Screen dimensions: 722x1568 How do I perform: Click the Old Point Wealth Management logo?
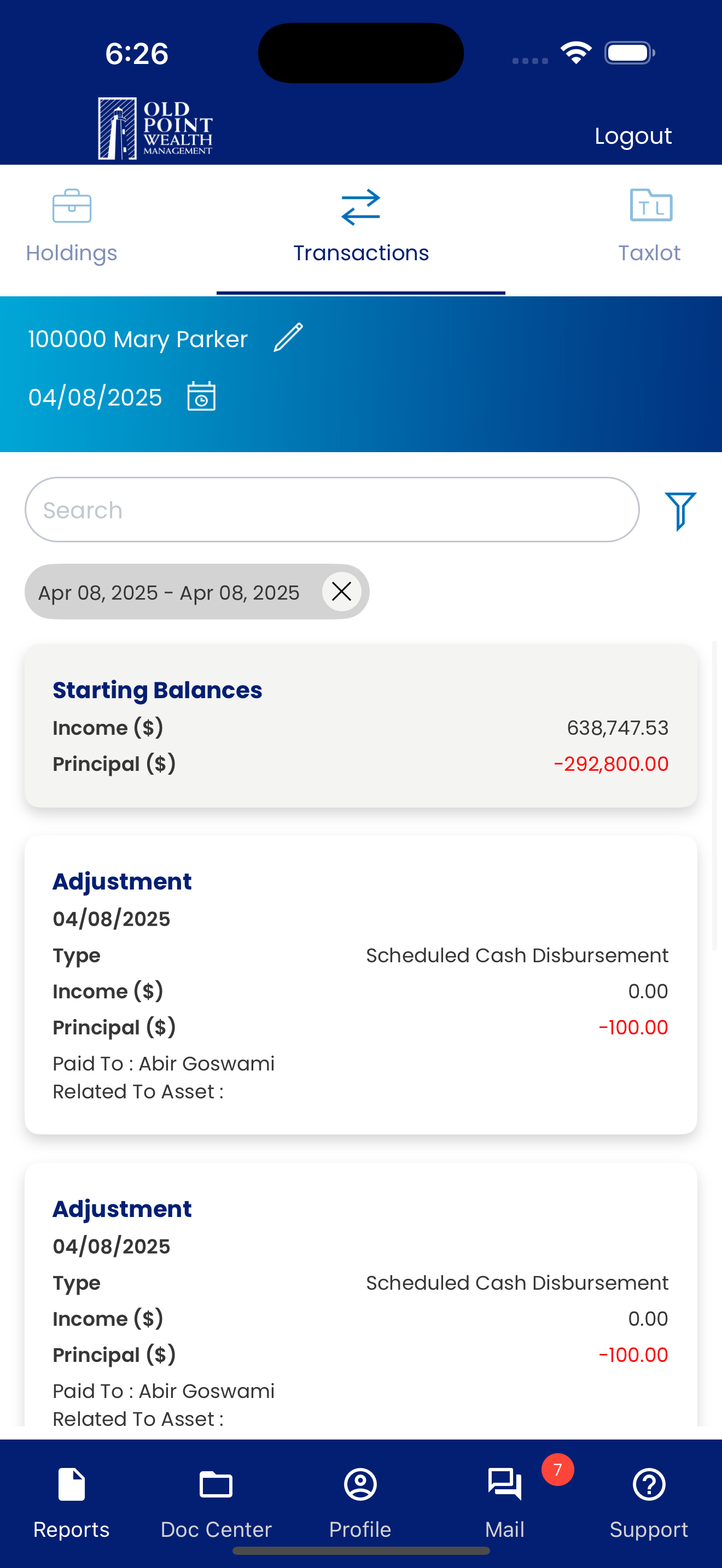click(x=155, y=128)
